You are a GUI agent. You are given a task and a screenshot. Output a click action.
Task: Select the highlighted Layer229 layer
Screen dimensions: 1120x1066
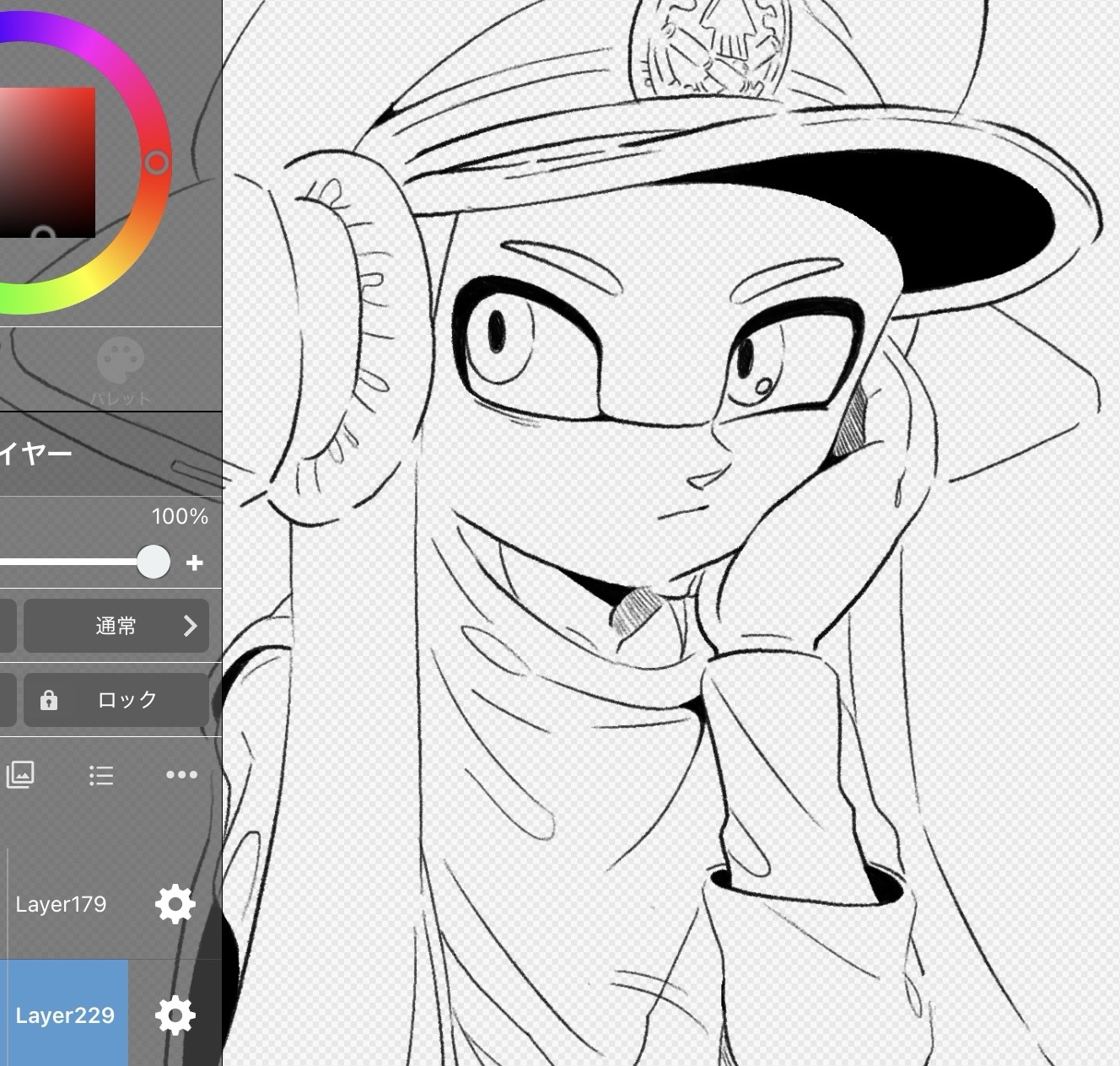(x=64, y=1015)
